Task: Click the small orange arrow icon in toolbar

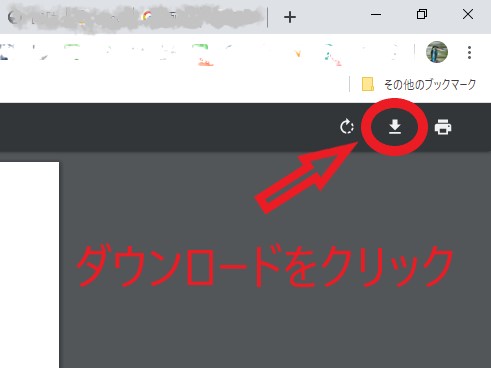Action: (298, 53)
